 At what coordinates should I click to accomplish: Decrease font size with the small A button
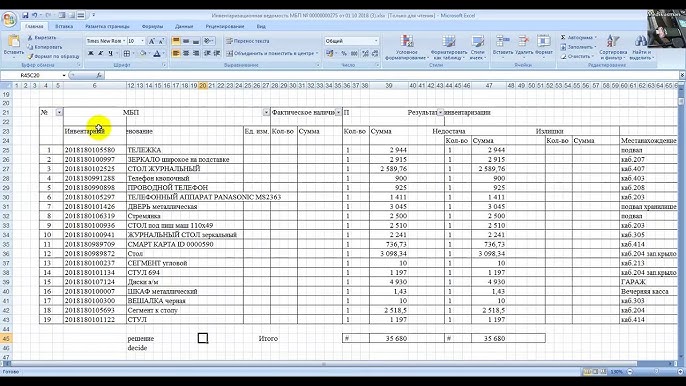161,41
